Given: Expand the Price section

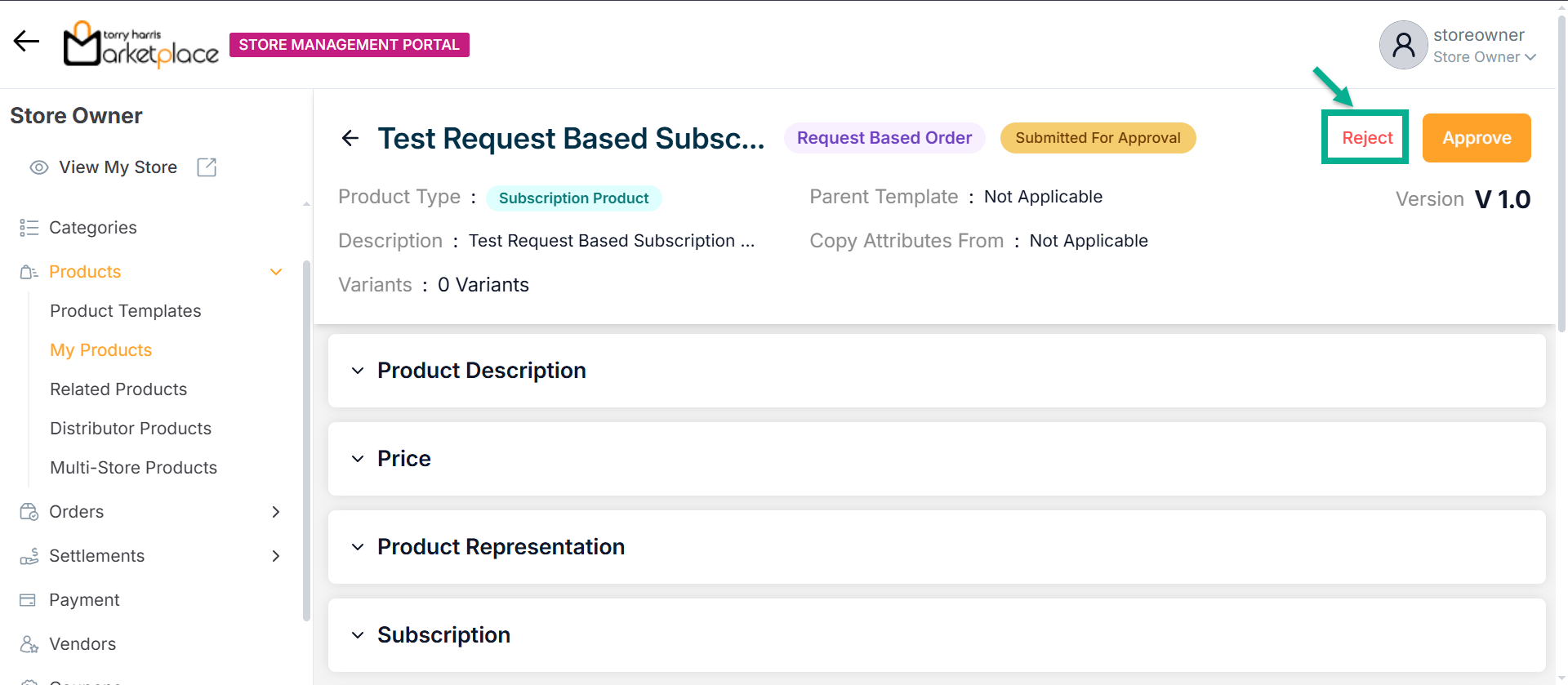Looking at the screenshot, I should [358, 459].
